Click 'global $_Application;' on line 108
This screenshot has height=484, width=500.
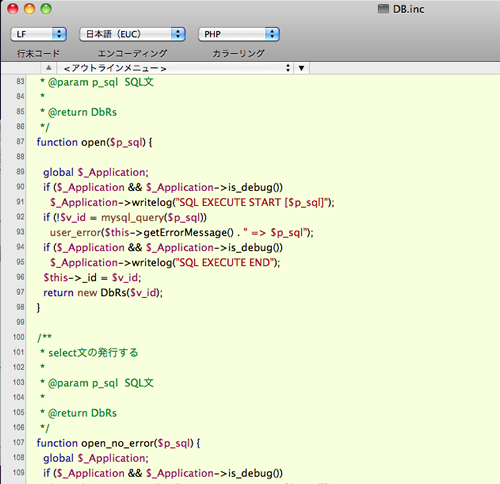96,458
